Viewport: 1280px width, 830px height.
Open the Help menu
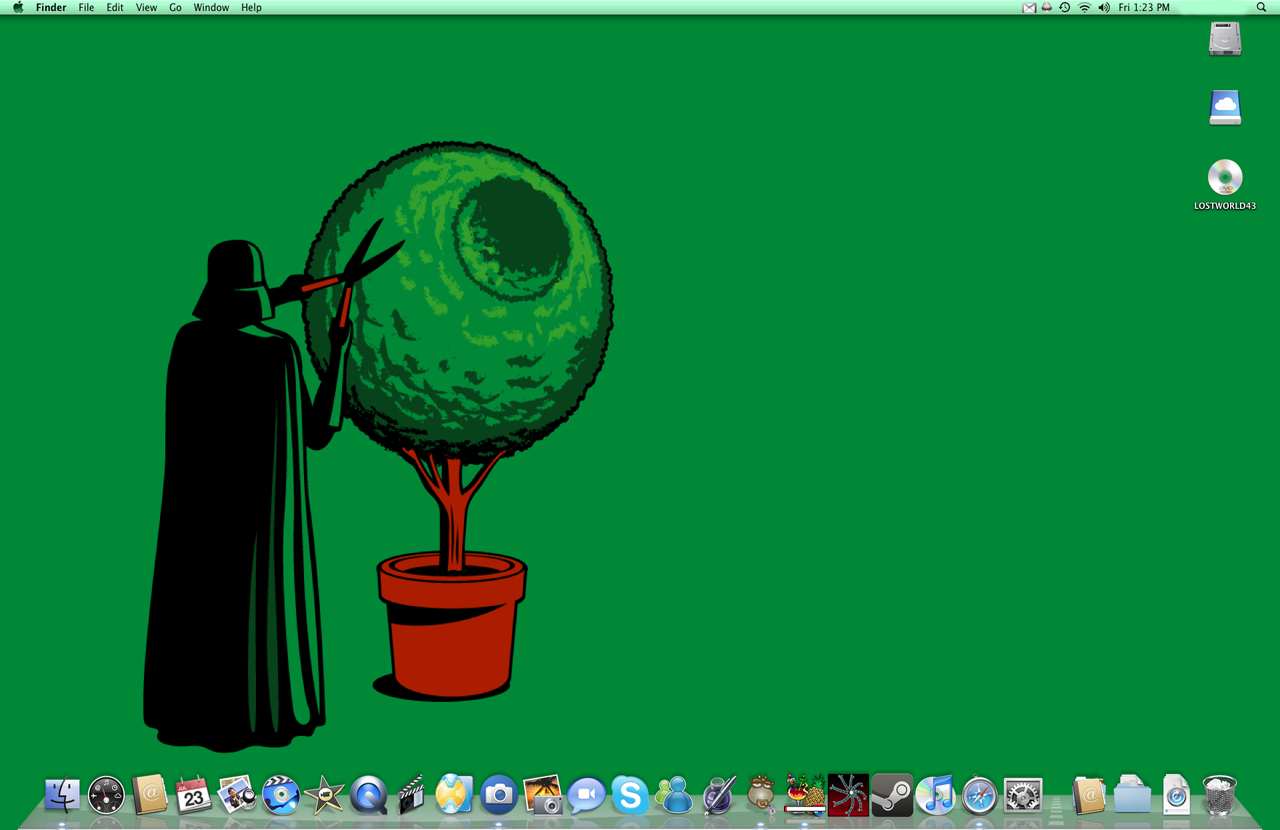251,7
